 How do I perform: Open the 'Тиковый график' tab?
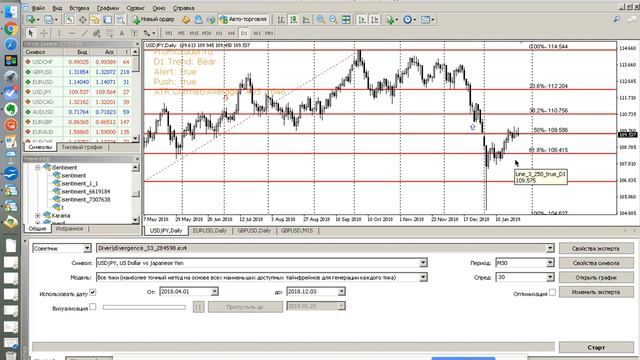(82, 147)
